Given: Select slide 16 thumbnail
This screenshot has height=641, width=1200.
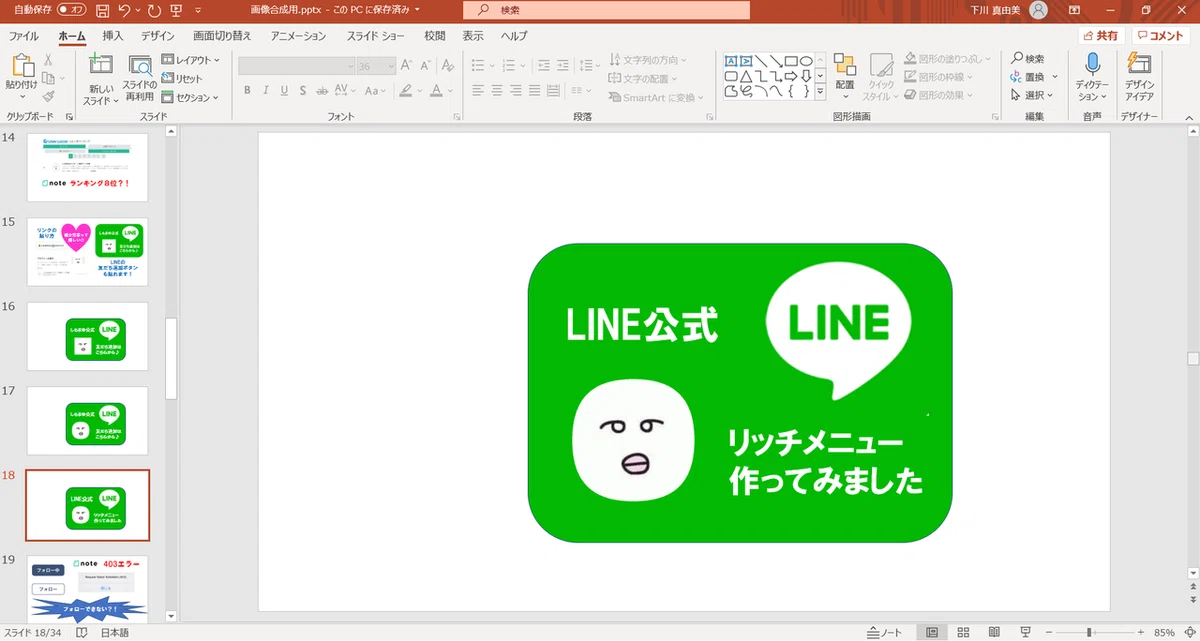Looking at the screenshot, I should [x=87, y=337].
